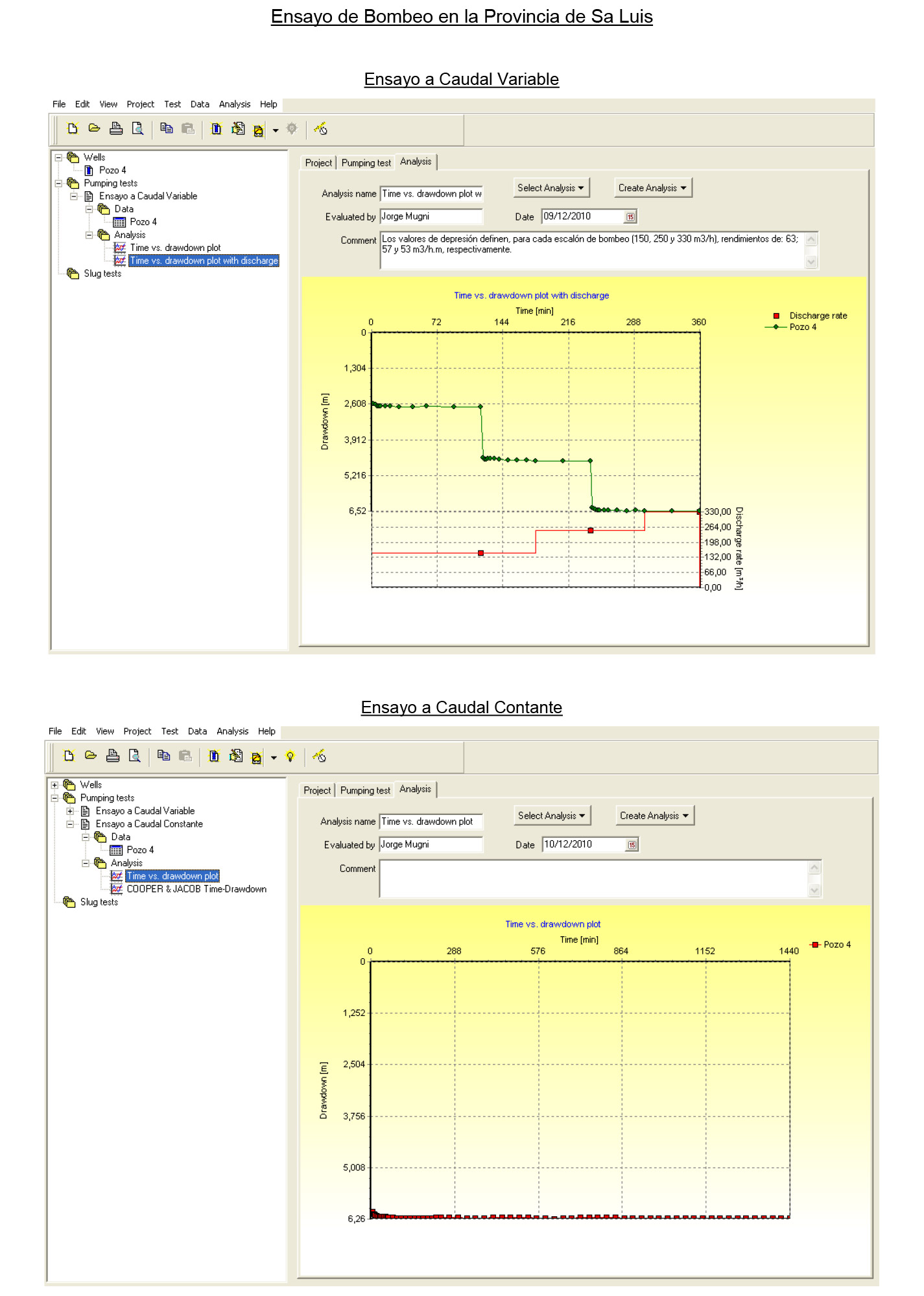The height and width of the screenshot is (1296, 924).
Task: Click grayed gear icon in upper window toolbar
Action: (292, 128)
